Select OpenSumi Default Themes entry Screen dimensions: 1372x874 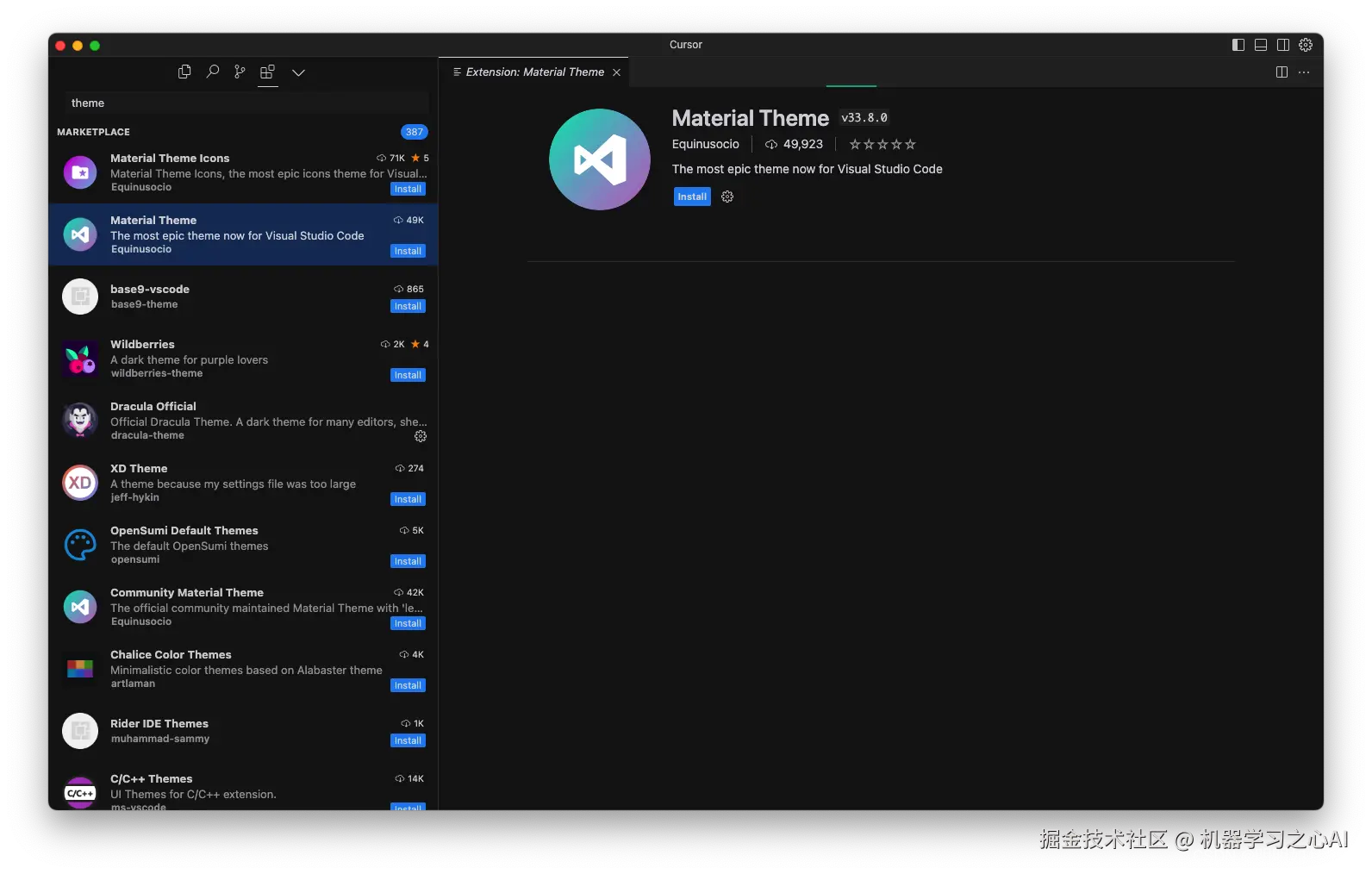pyautogui.click(x=243, y=545)
